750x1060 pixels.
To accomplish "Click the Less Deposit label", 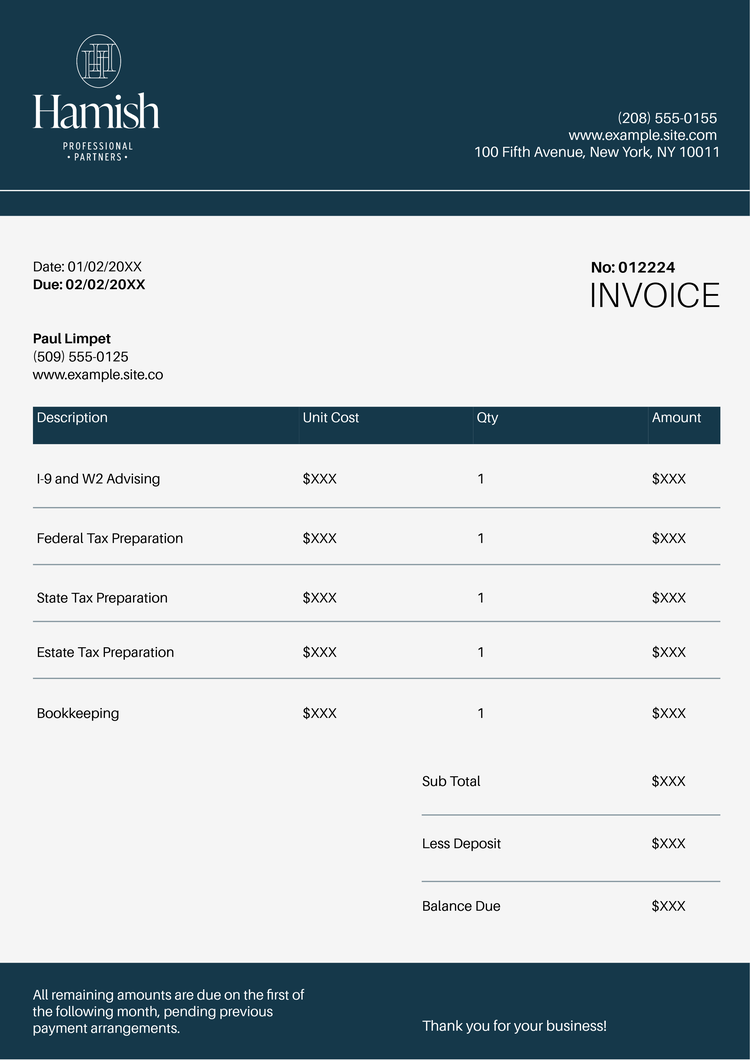I will [x=461, y=844].
